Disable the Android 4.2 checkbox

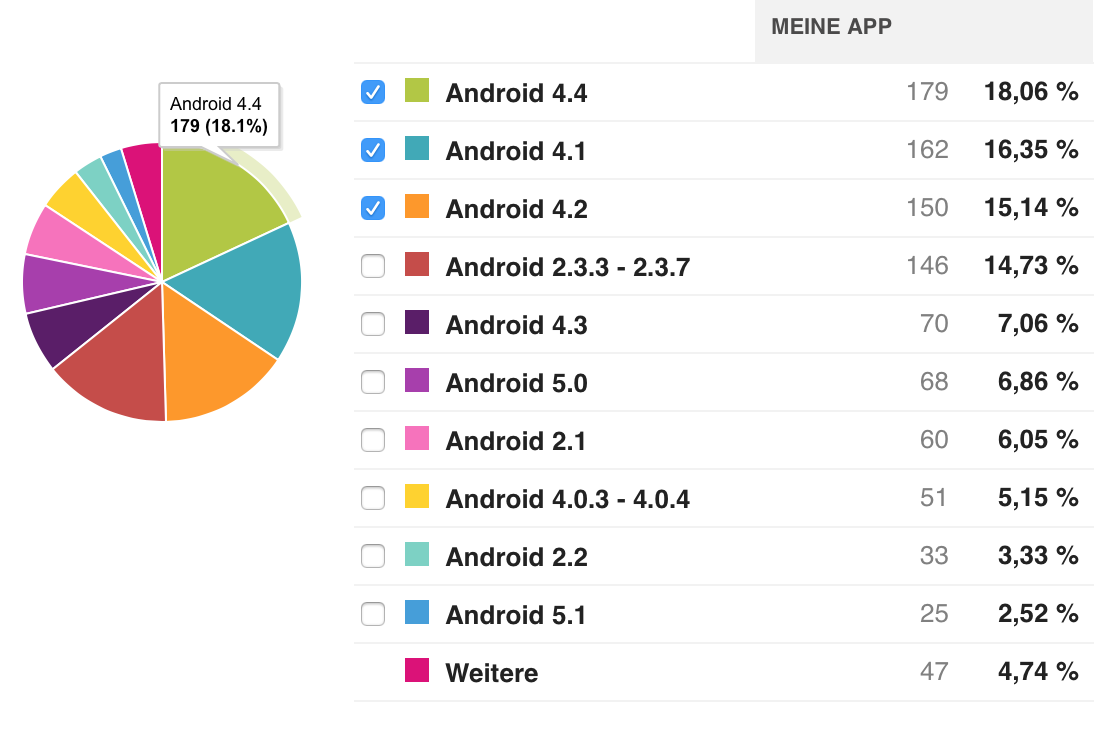pos(373,209)
